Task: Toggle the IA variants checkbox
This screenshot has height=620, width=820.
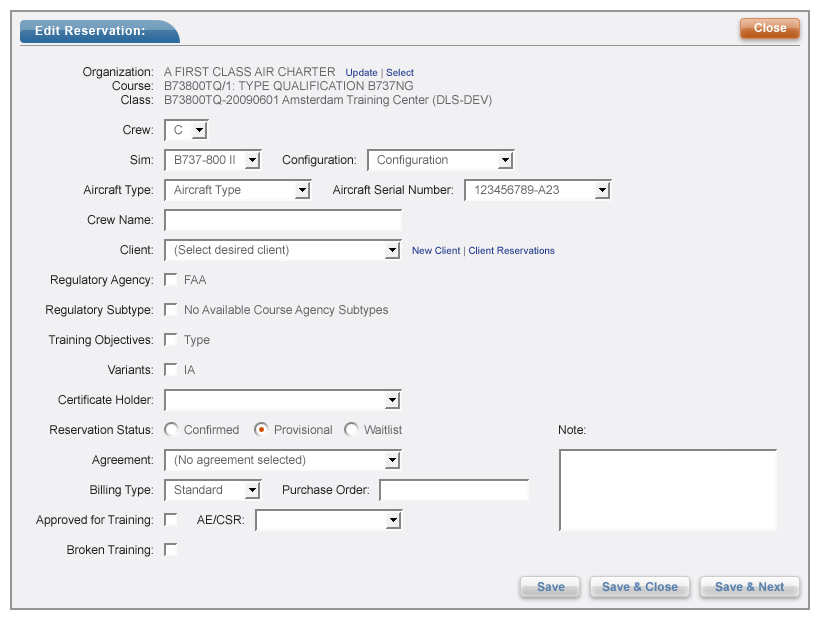Action: click(171, 370)
